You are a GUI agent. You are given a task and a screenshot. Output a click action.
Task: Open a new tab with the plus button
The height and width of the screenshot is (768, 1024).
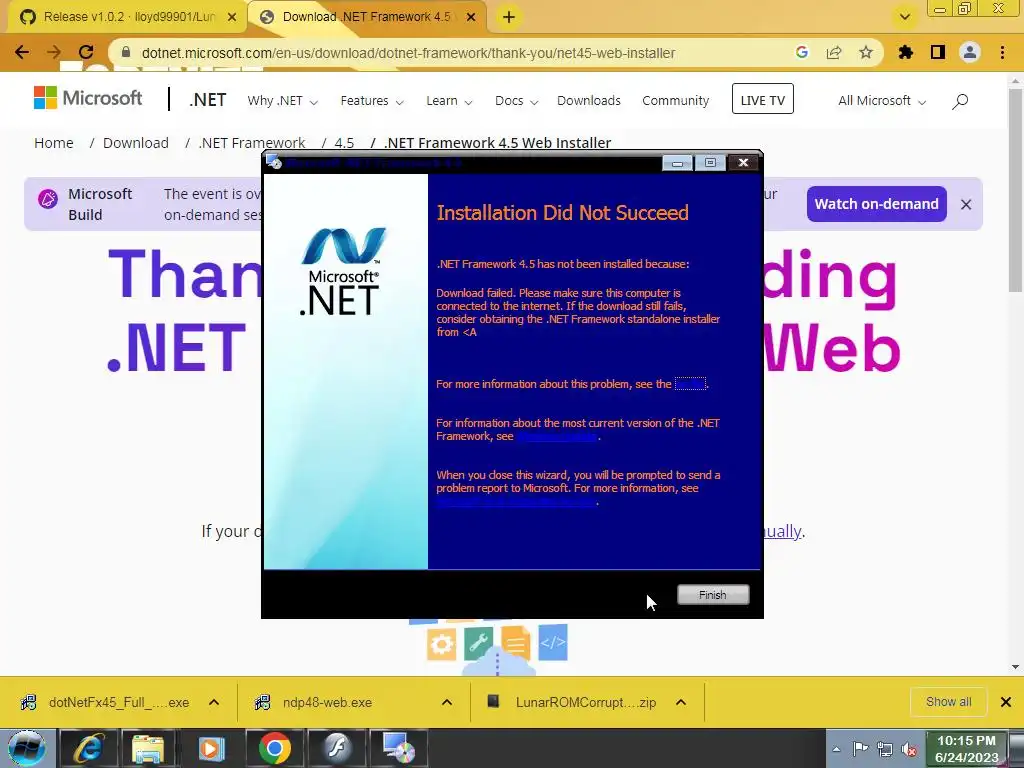(509, 17)
